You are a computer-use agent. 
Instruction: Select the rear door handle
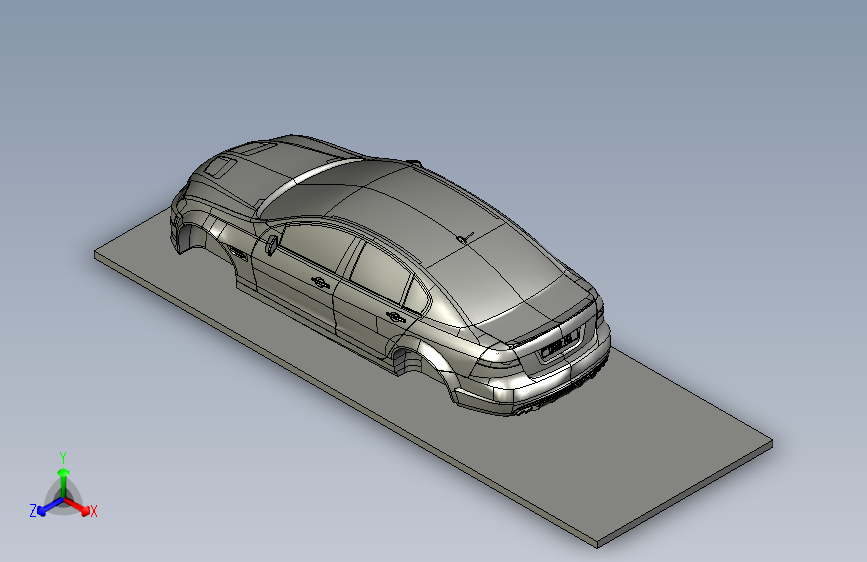click(395, 317)
